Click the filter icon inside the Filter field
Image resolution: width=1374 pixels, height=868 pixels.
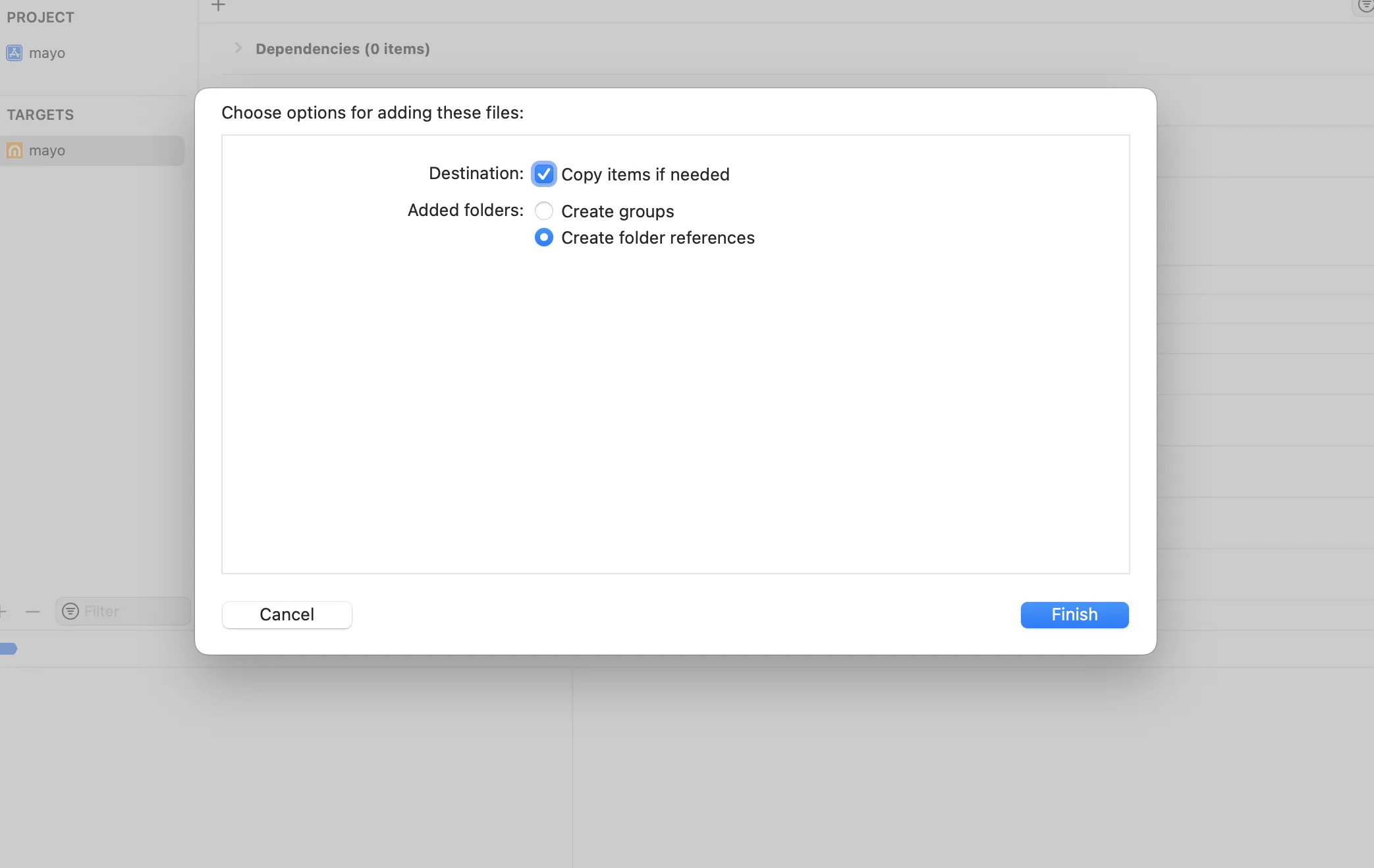pos(70,611)
